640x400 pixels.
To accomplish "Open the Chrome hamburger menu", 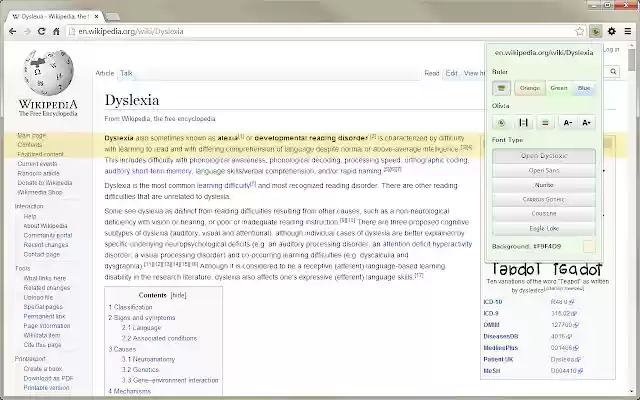I will (628, 31).
